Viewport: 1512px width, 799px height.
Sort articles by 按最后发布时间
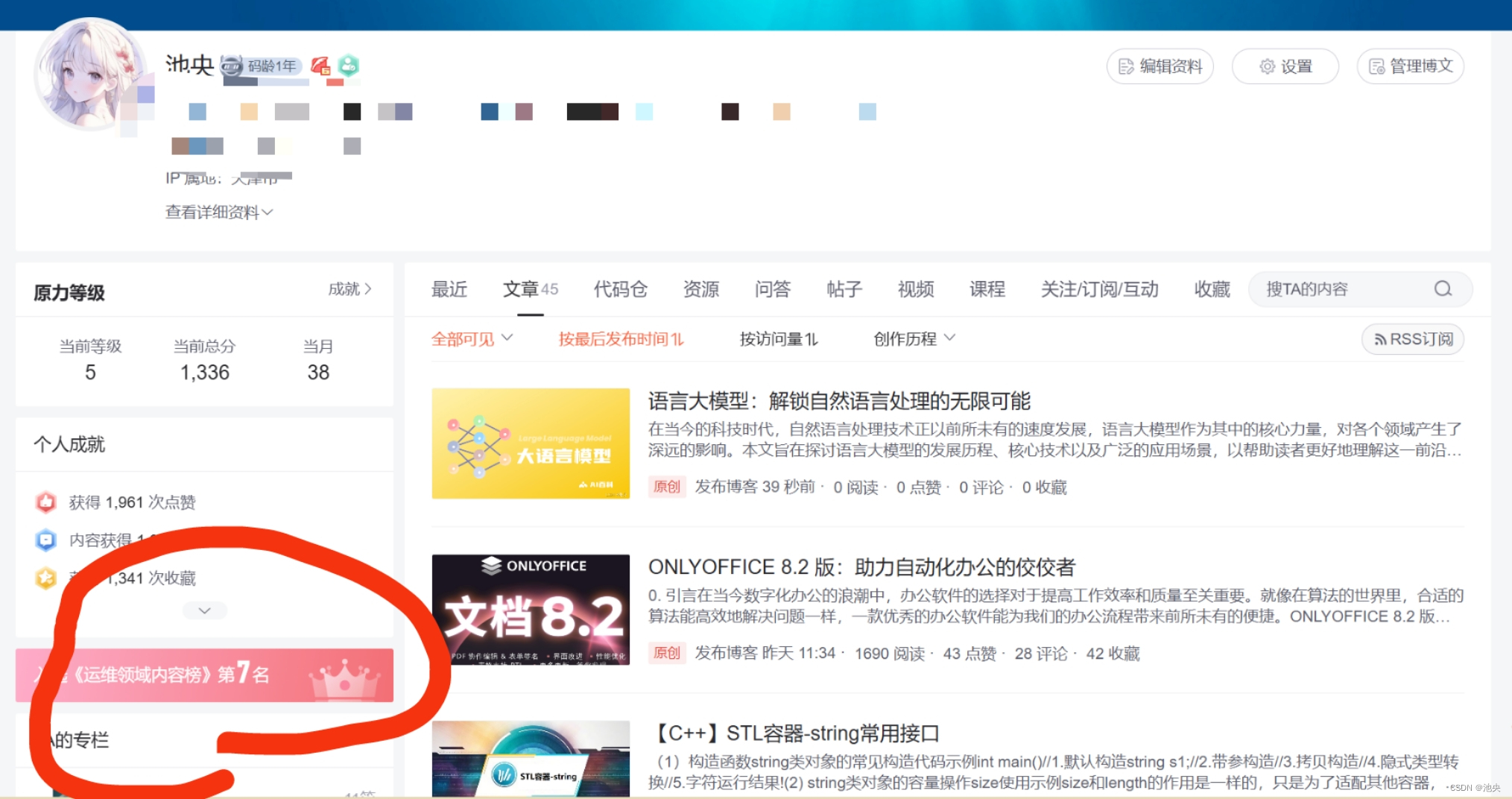click(x=620, y=339)
